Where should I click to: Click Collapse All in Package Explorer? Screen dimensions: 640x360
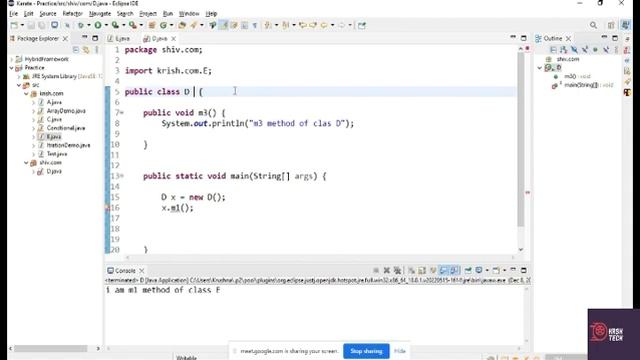[x=76, y=50]
